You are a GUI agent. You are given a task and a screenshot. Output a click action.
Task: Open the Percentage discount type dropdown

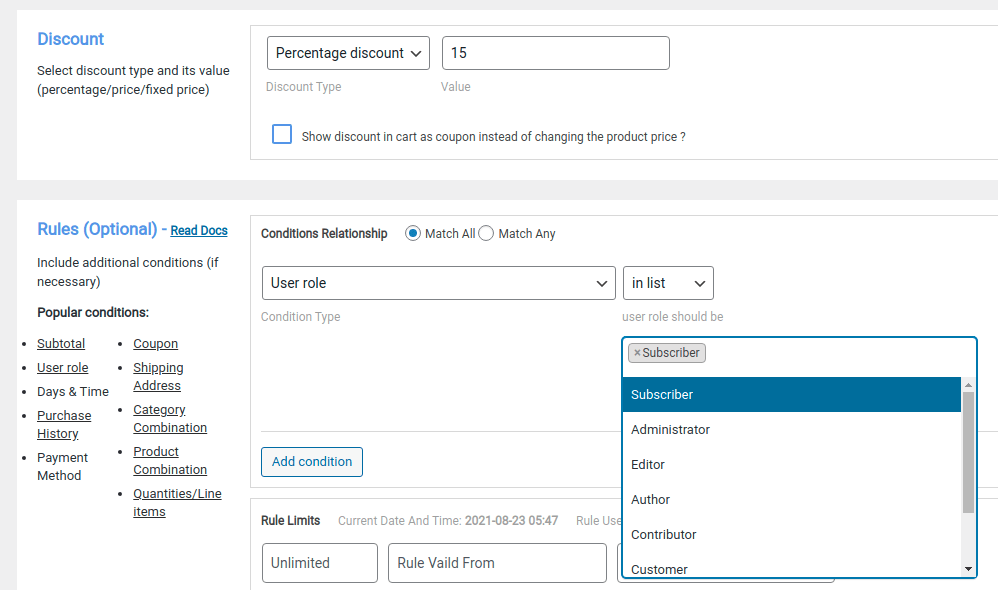click(x=348, y=53)
